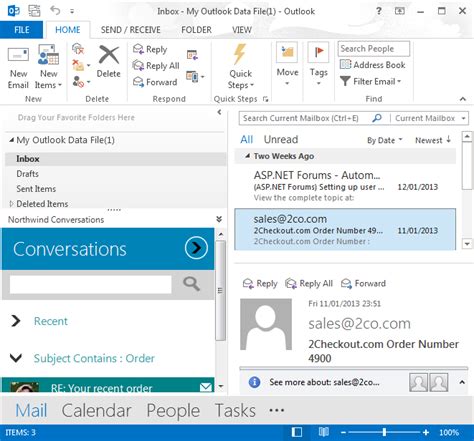The image size is (474, 441).
Task: Click the ribbon Forward button
Action: 155,82
